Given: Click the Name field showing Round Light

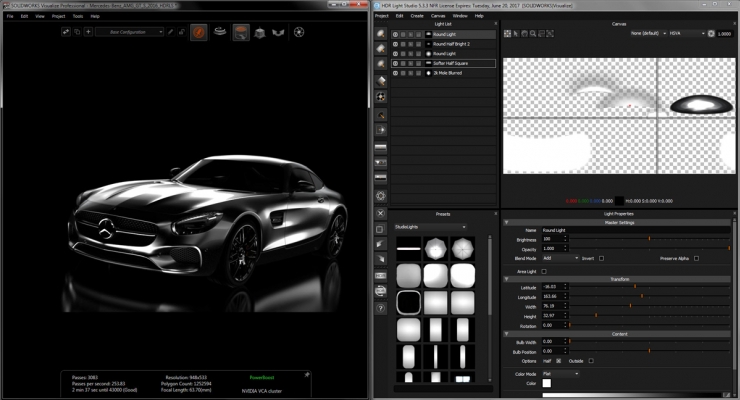Looking at the screenshot, I should coord(636,230).
